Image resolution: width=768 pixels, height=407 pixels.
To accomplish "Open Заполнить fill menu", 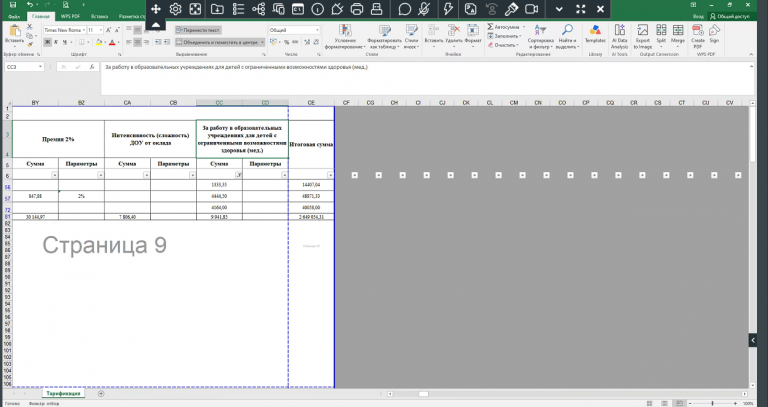I will click(x=504, y=36).
